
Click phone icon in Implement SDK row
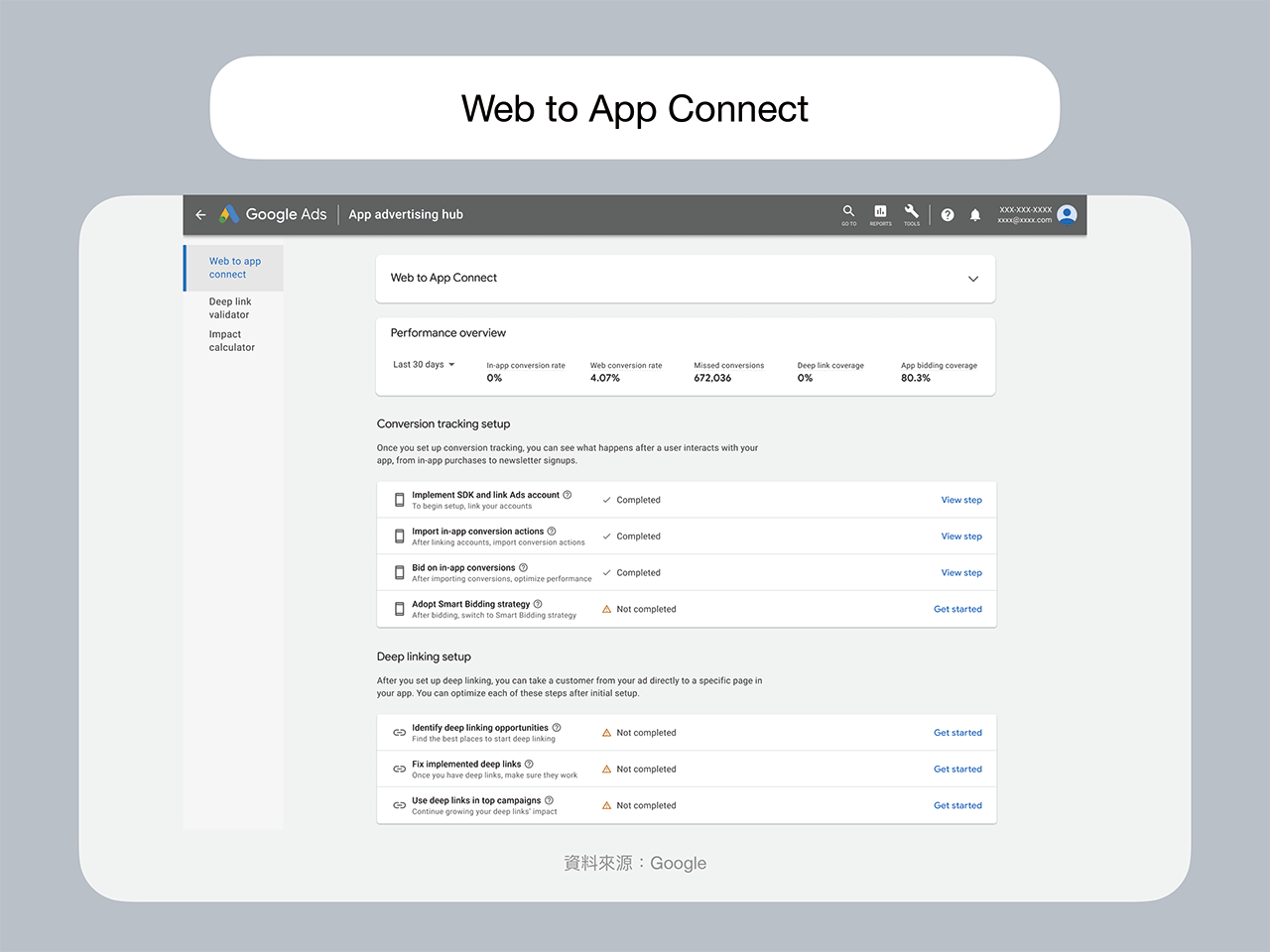pos(399,500)
